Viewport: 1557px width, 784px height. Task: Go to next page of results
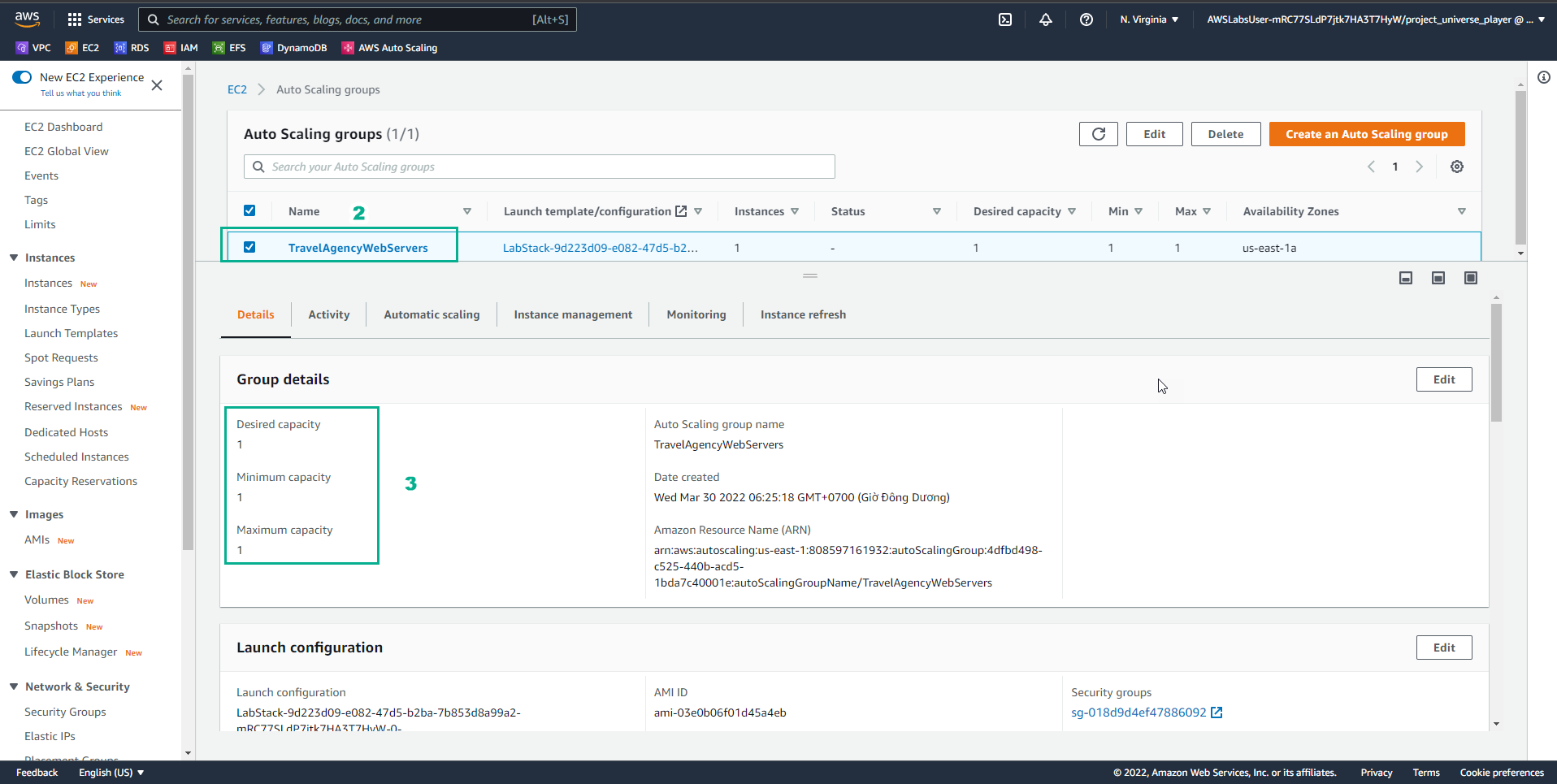point(1420,167)
